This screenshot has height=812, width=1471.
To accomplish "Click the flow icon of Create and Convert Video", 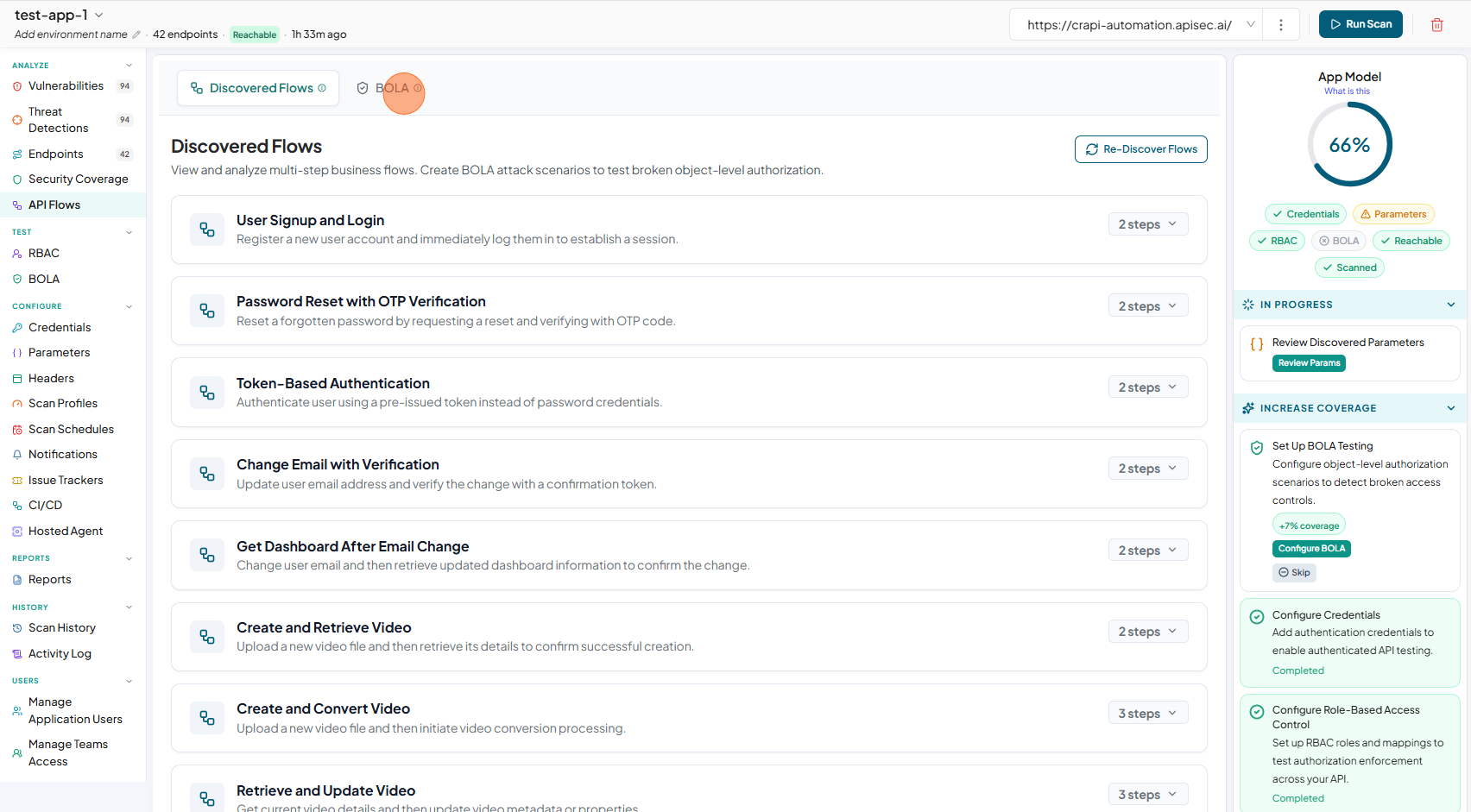I will click(207, 718).
